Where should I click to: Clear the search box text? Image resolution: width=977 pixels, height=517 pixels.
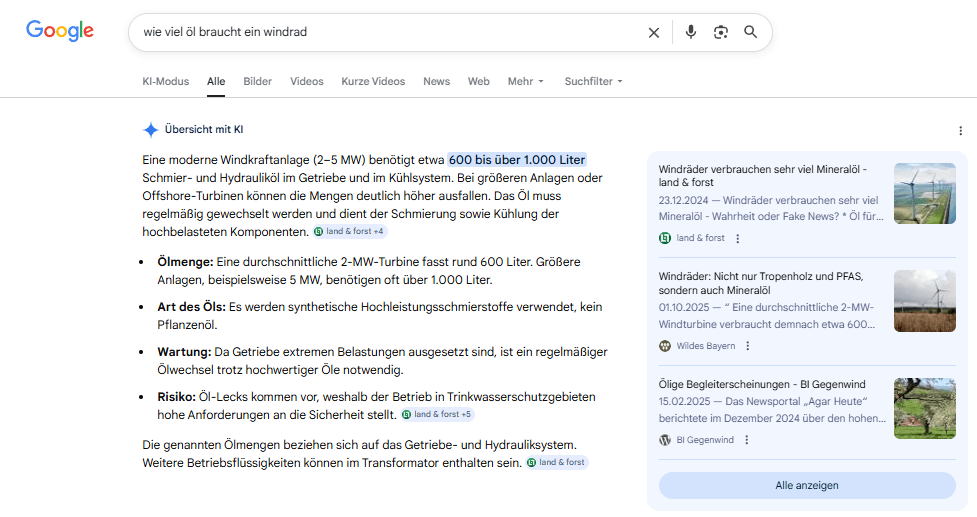click(654, 32)
